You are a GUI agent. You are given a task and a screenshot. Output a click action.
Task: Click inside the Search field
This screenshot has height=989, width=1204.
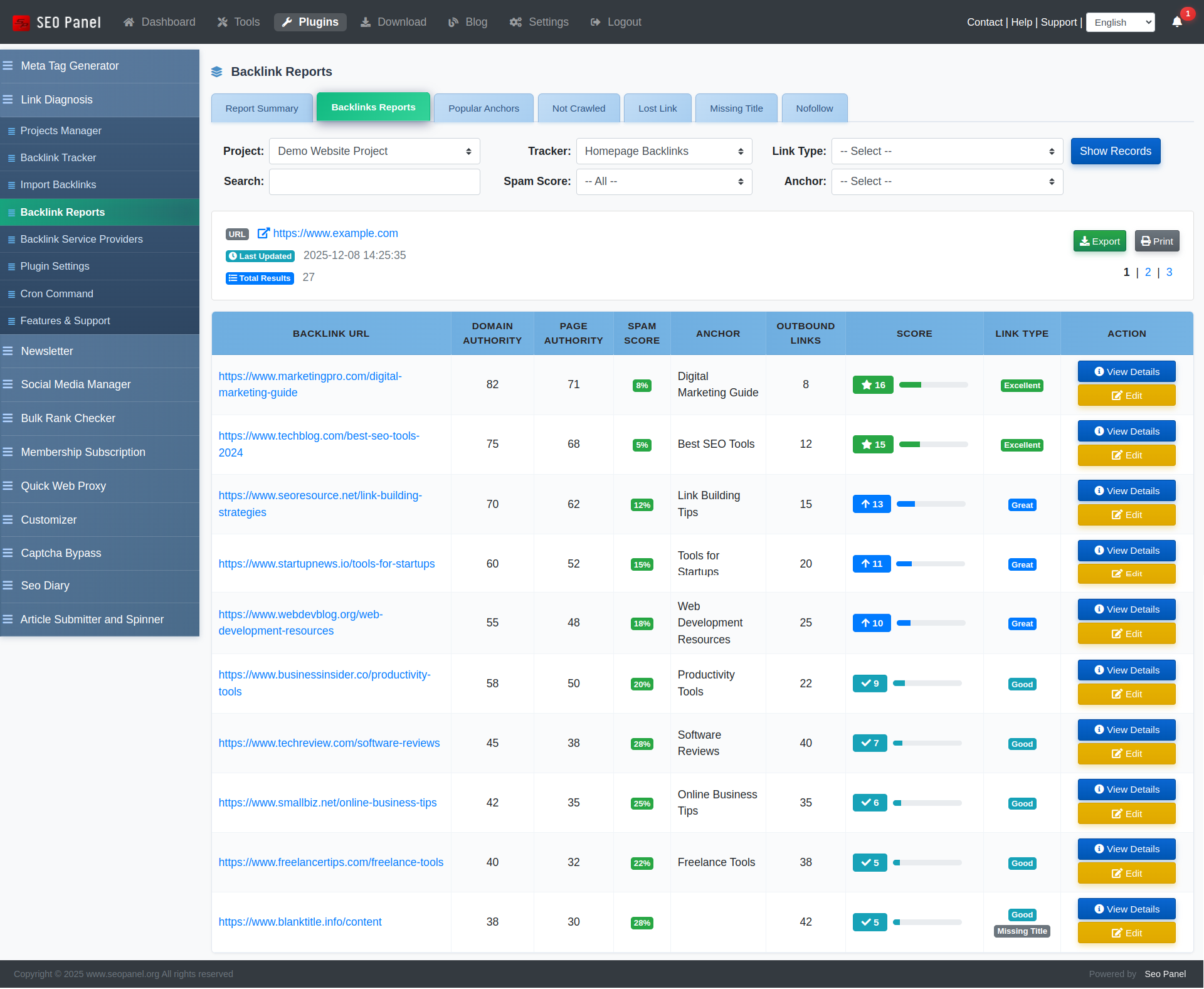point(374,181)
